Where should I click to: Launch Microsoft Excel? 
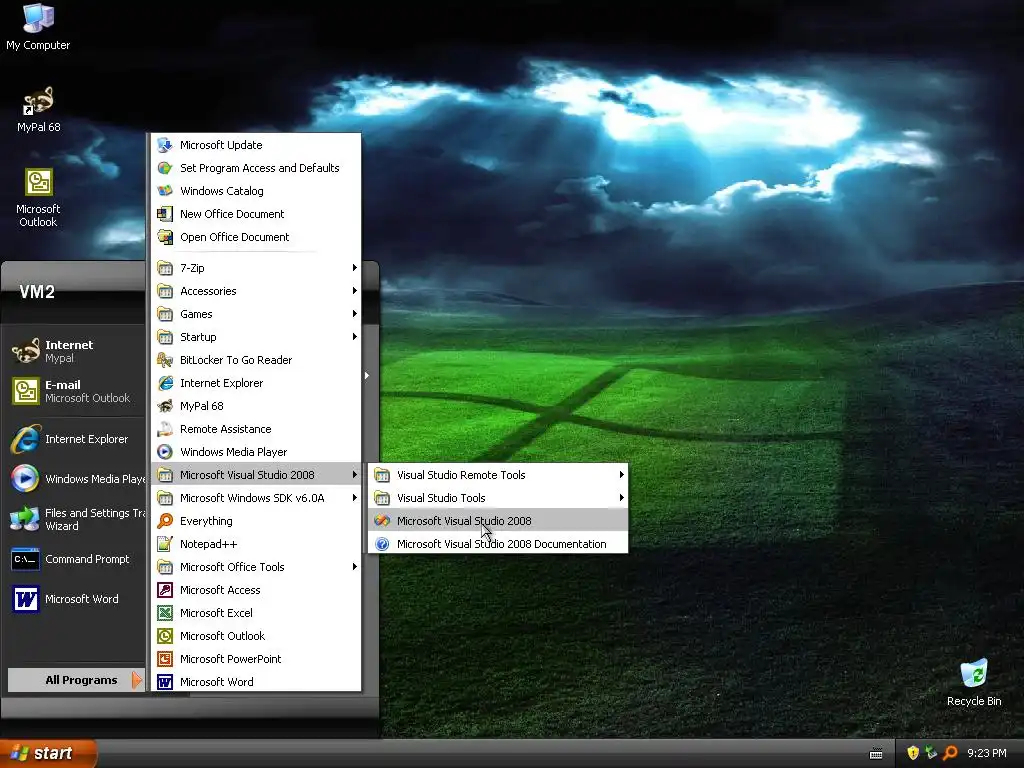pos(256,613)
